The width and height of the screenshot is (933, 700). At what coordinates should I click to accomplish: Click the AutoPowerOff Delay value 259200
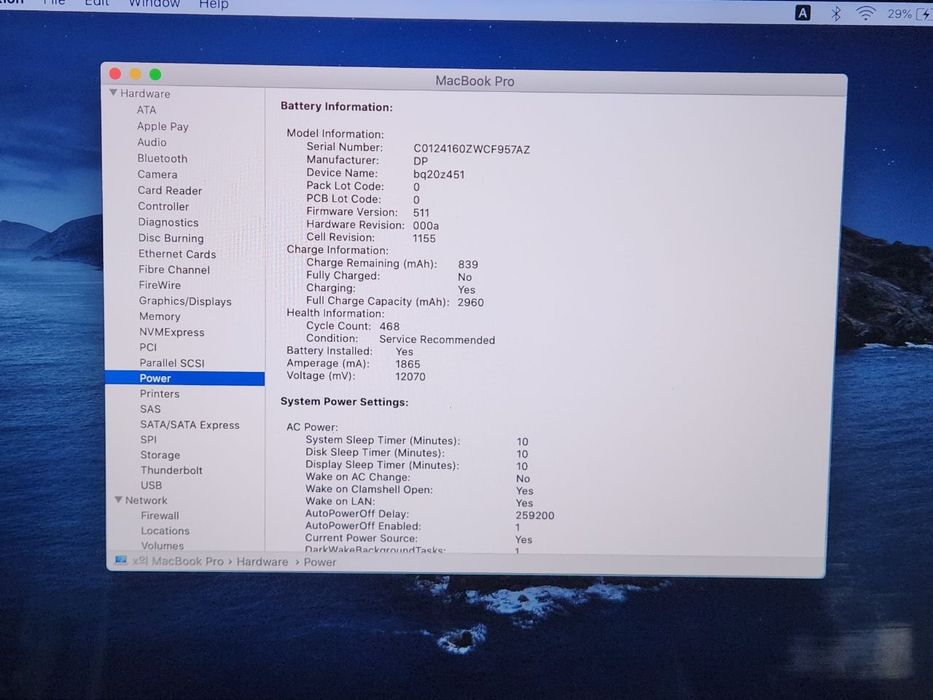coord(534,515)
